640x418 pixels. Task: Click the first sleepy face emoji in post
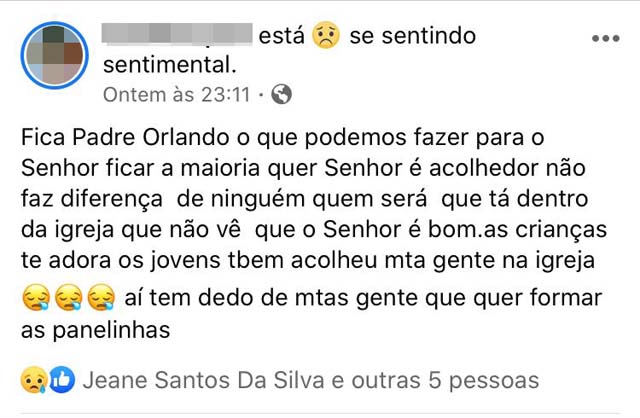[x=36, y=298]
